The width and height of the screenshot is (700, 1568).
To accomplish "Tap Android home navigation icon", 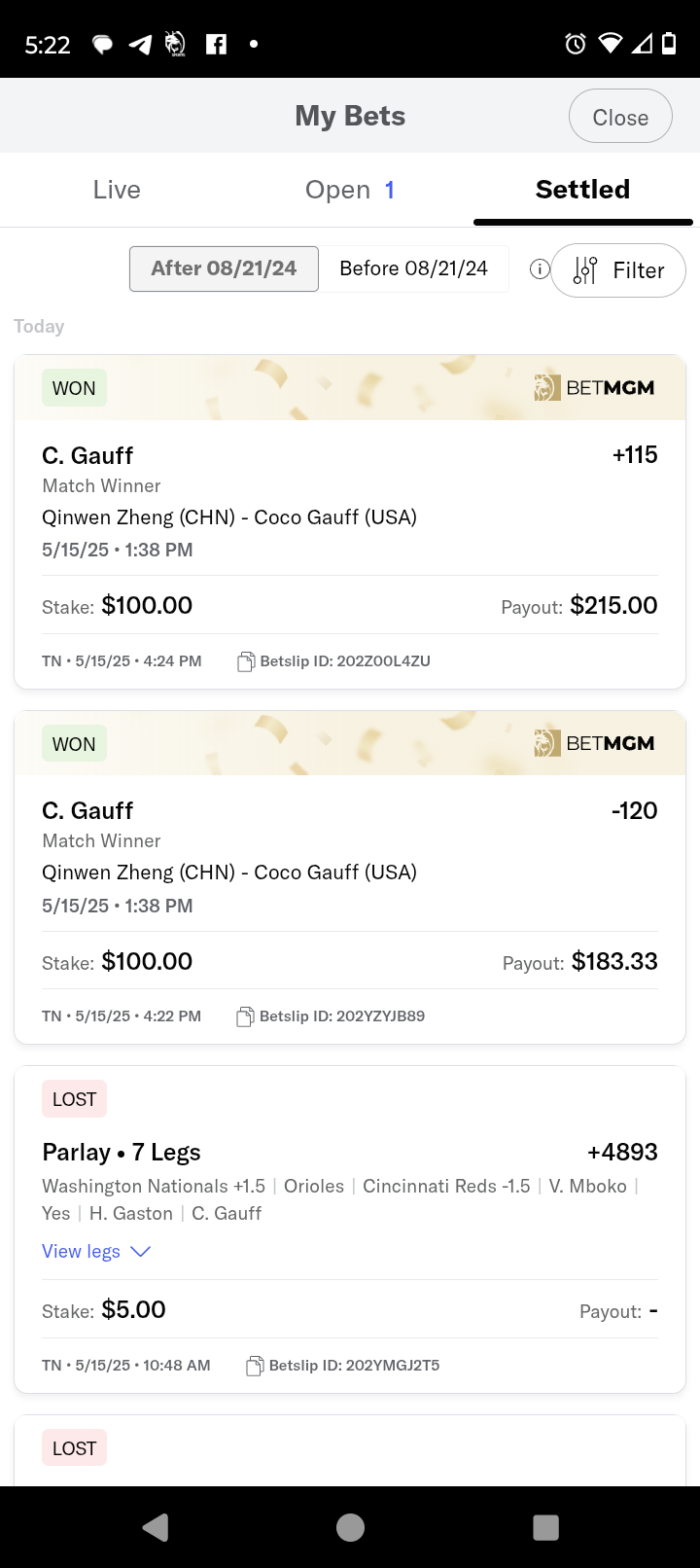I will pyautogui.click(x=350, y=1527).
